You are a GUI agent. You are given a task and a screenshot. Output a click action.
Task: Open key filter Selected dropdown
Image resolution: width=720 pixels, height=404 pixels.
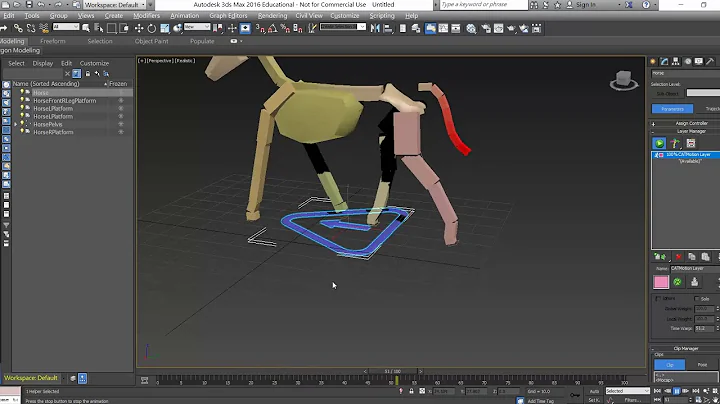pos(627,391)
